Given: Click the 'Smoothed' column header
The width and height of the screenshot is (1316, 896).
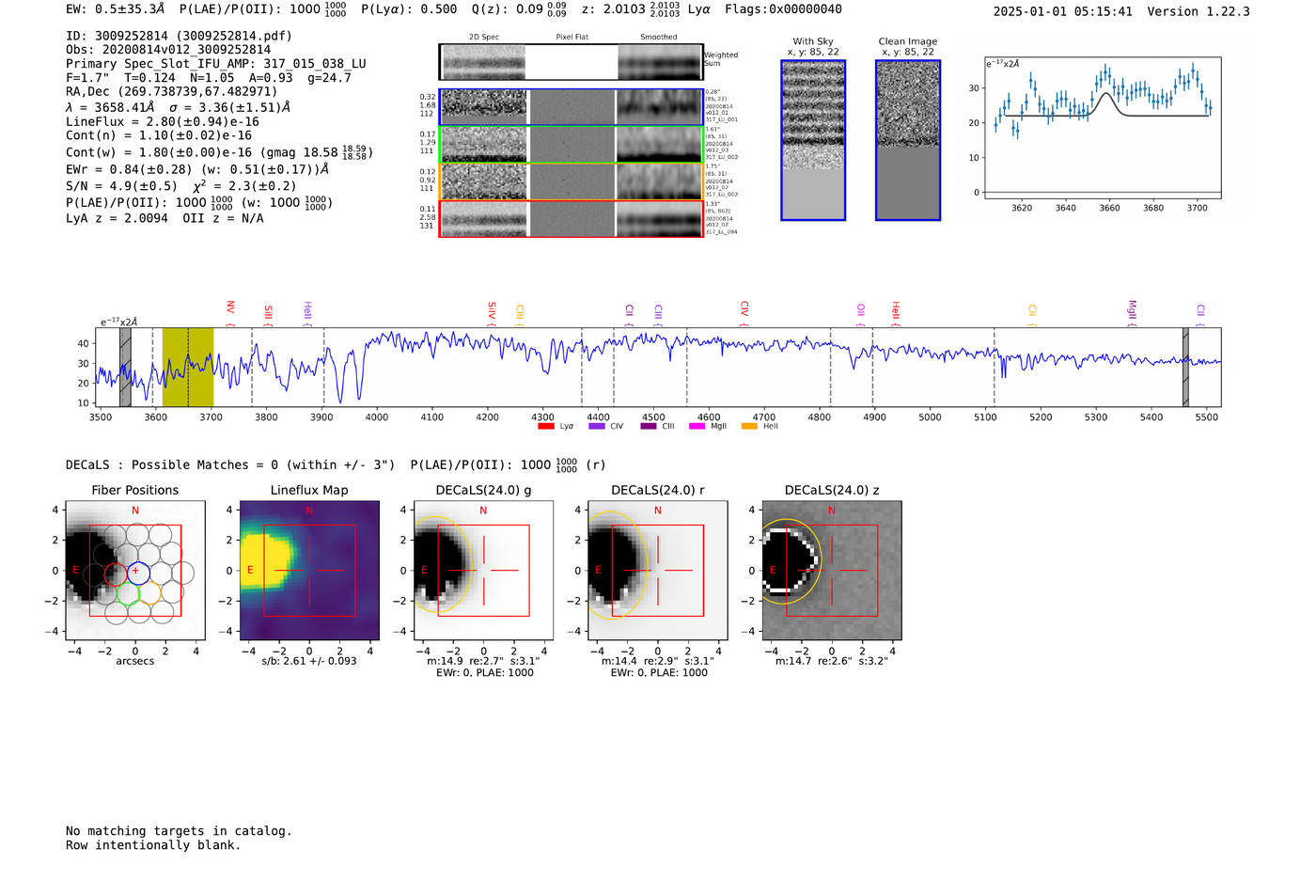Looking at the screenshot, I should click(658, 37).
